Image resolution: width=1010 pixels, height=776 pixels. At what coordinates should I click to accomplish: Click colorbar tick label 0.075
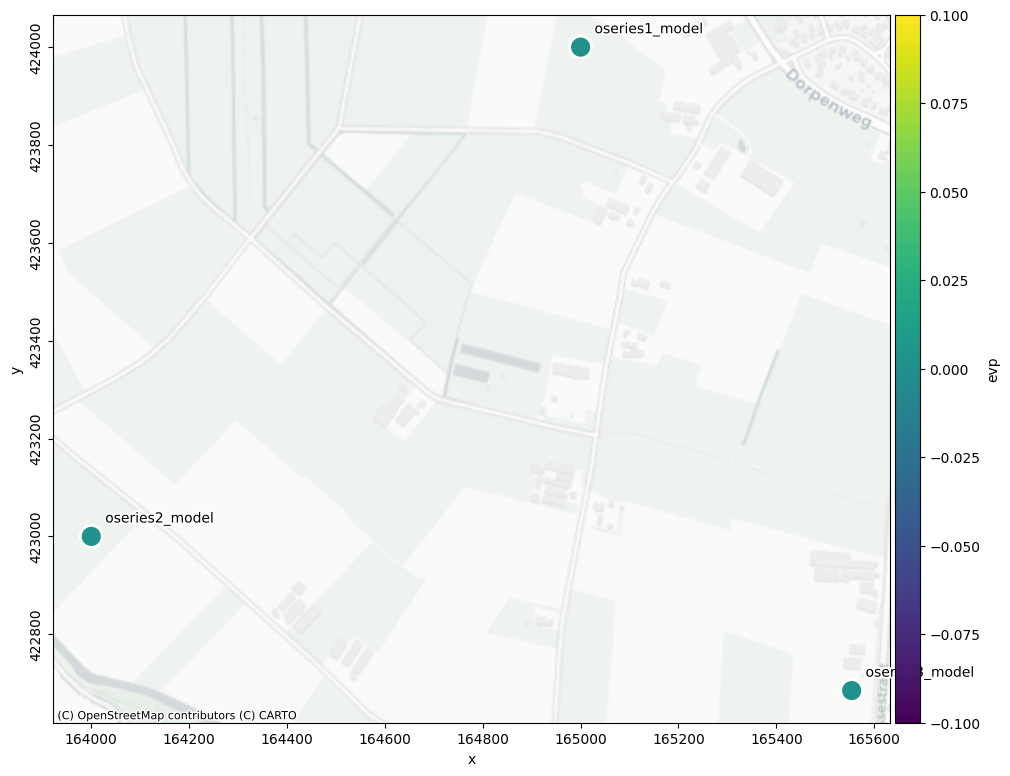point(949,104)
